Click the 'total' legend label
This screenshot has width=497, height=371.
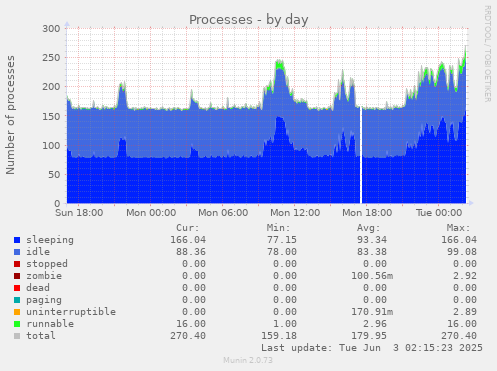tap(41, 336)
